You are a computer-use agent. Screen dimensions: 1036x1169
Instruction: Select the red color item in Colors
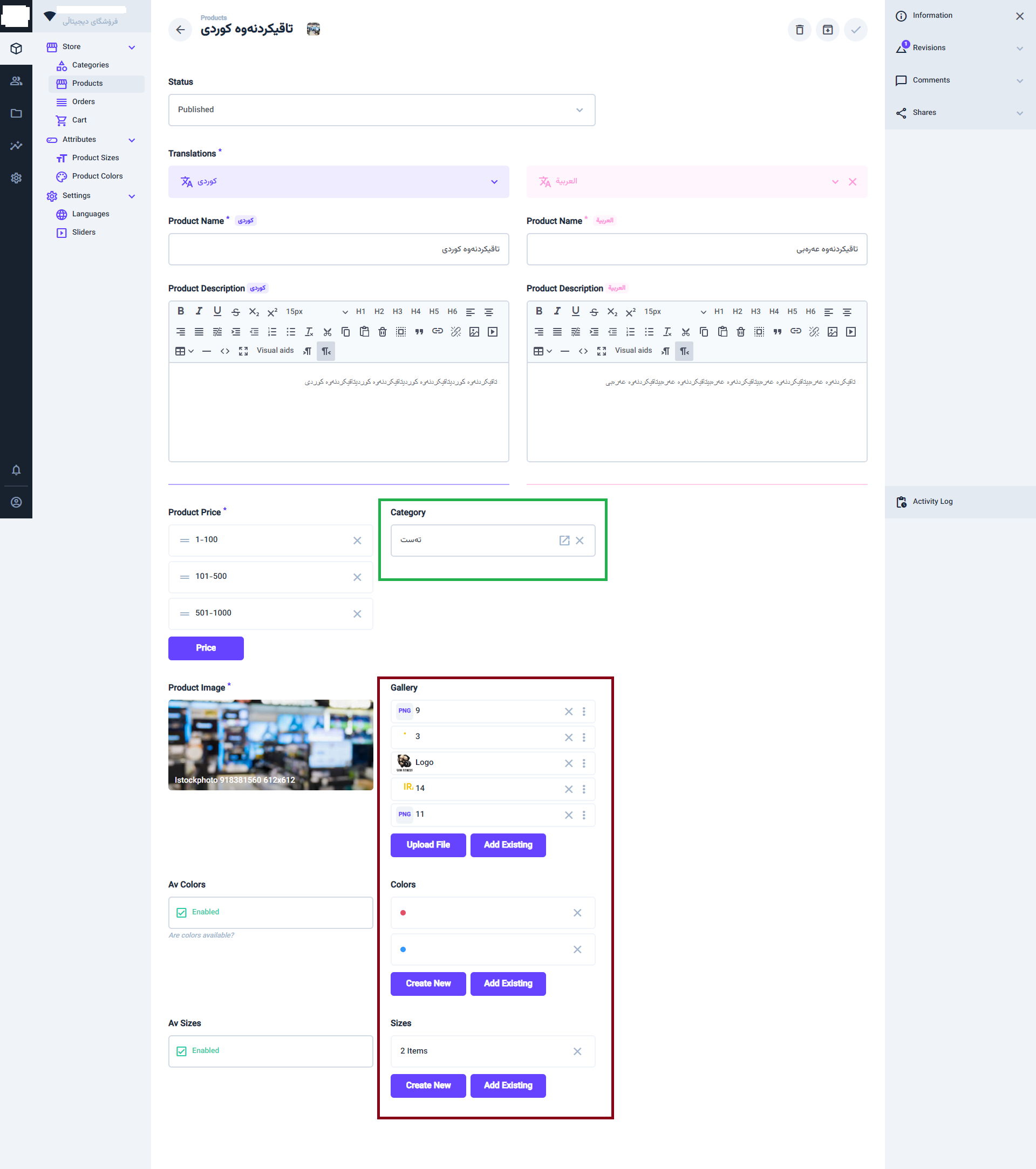coord(403,912)
